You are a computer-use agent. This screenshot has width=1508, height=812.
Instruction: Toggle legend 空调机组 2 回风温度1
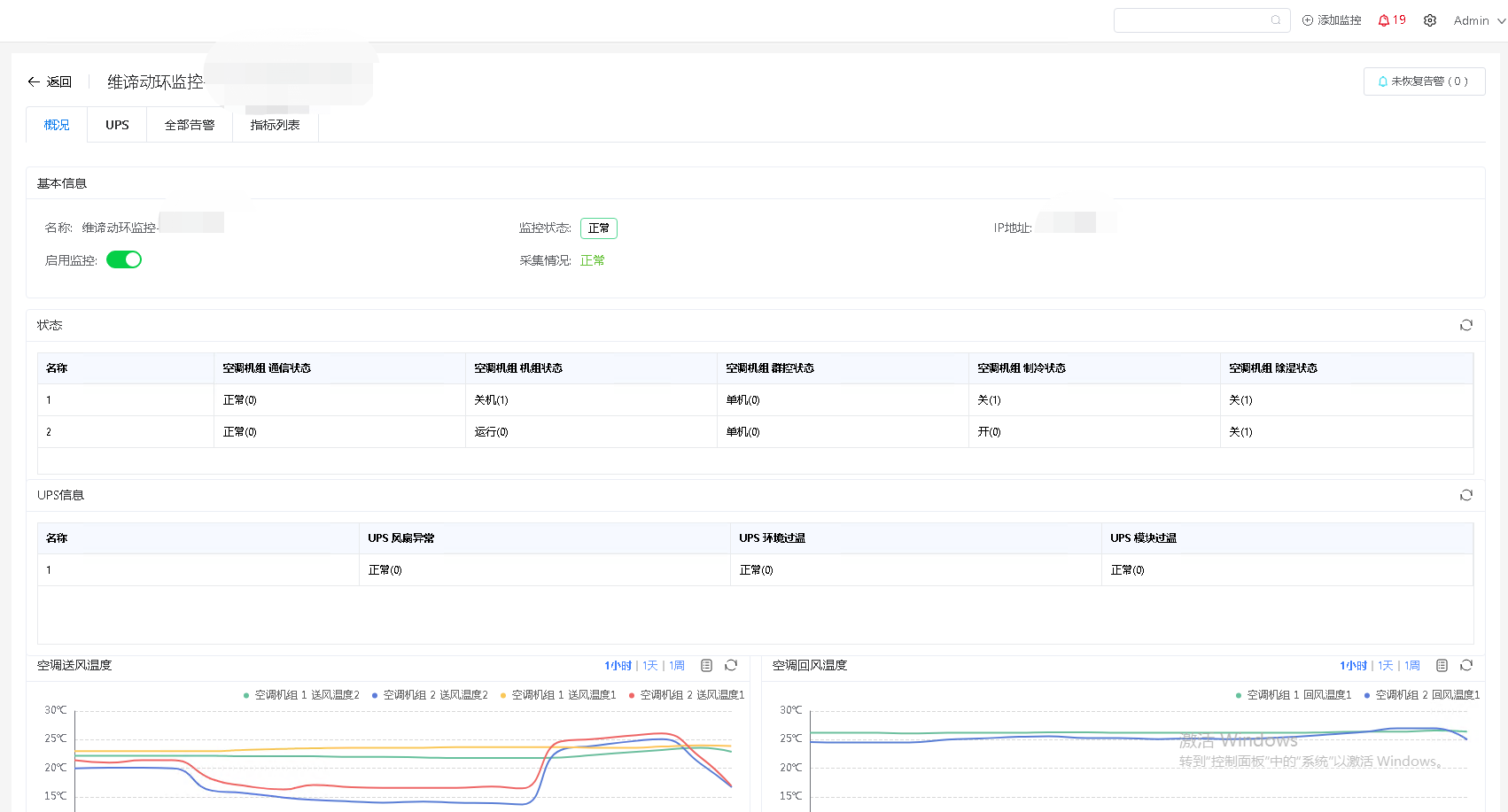point(1422,695)
